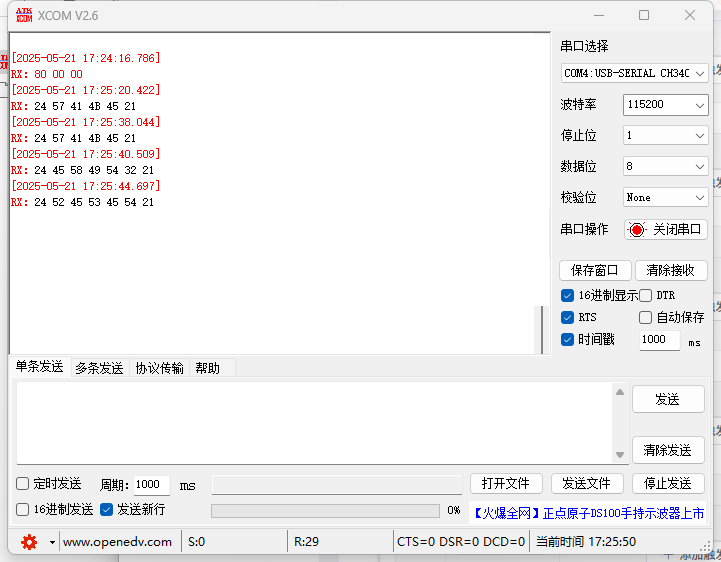Viewport: 721px width, 562px height.
Task: Click the send text input area
Action: point(315,423)
